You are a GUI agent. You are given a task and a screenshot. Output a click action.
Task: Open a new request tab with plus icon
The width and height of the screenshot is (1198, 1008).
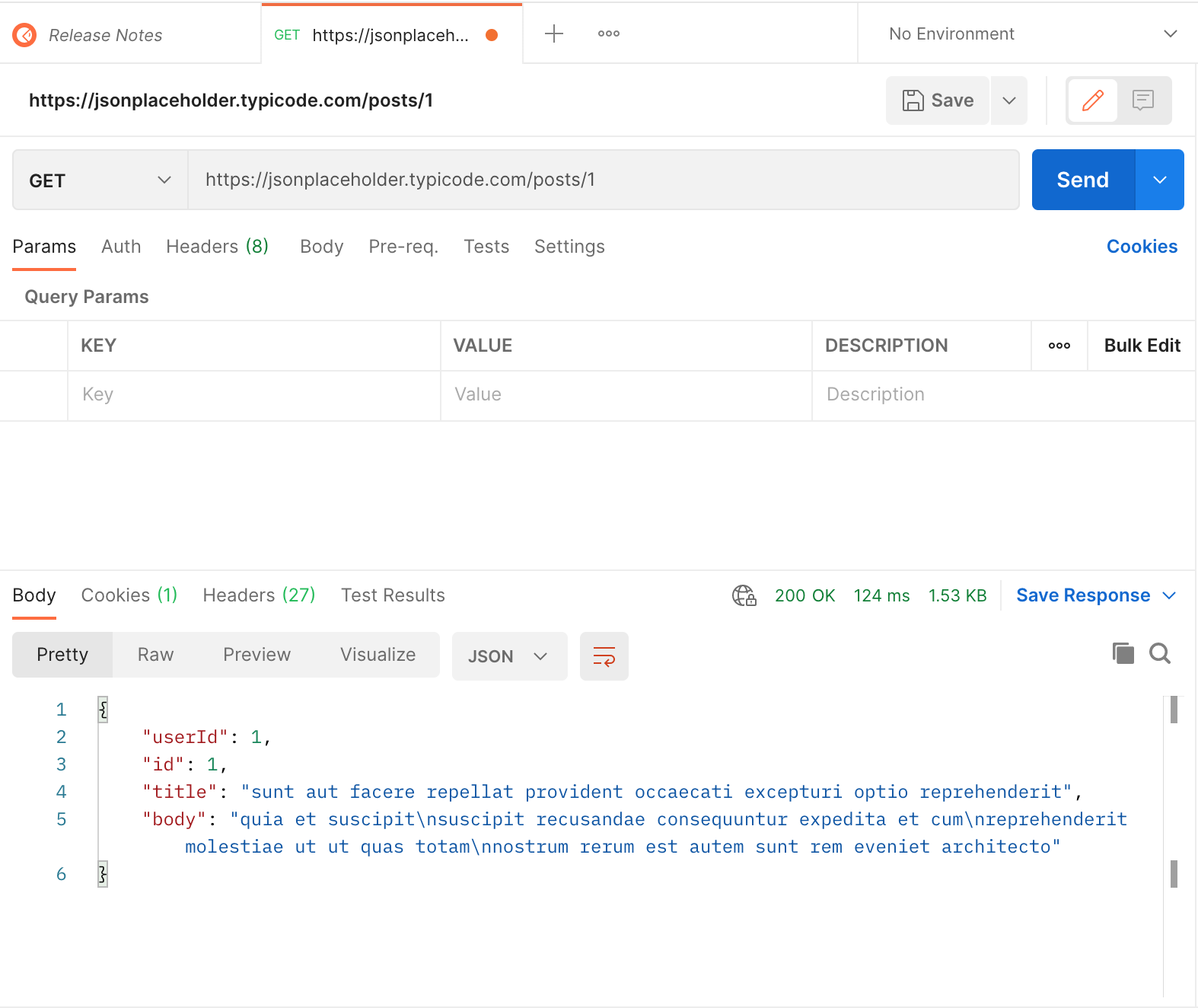point(554,33)
